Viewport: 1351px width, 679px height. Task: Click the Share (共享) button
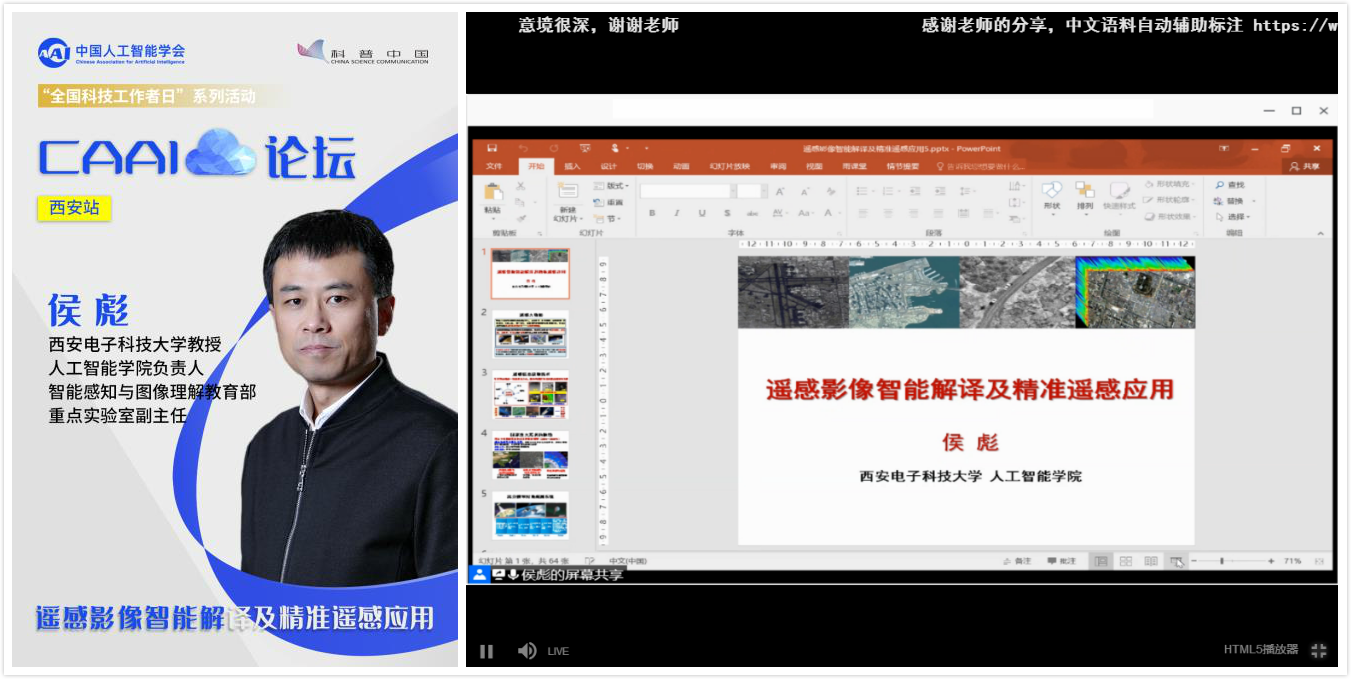click(1305, 166)
